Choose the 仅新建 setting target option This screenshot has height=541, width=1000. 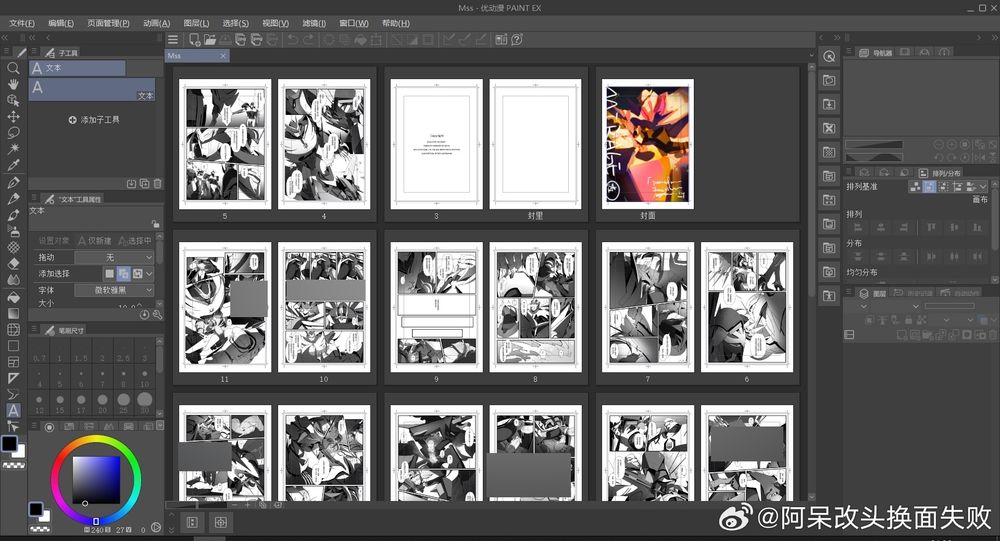point(94,241)
